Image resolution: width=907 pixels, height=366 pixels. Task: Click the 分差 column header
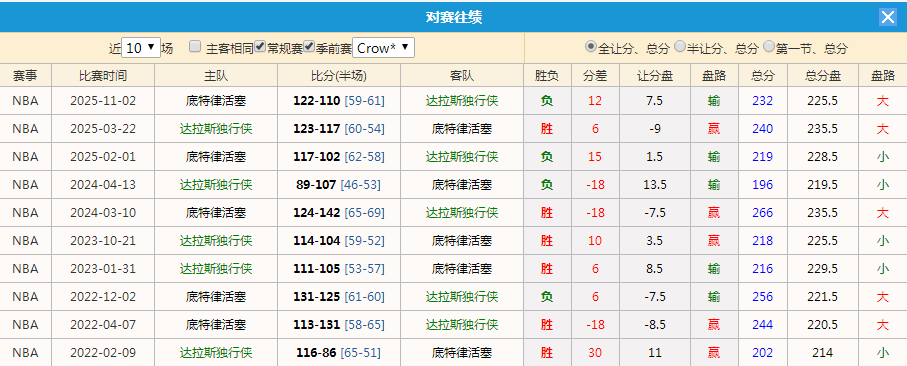tap(595, 75)
